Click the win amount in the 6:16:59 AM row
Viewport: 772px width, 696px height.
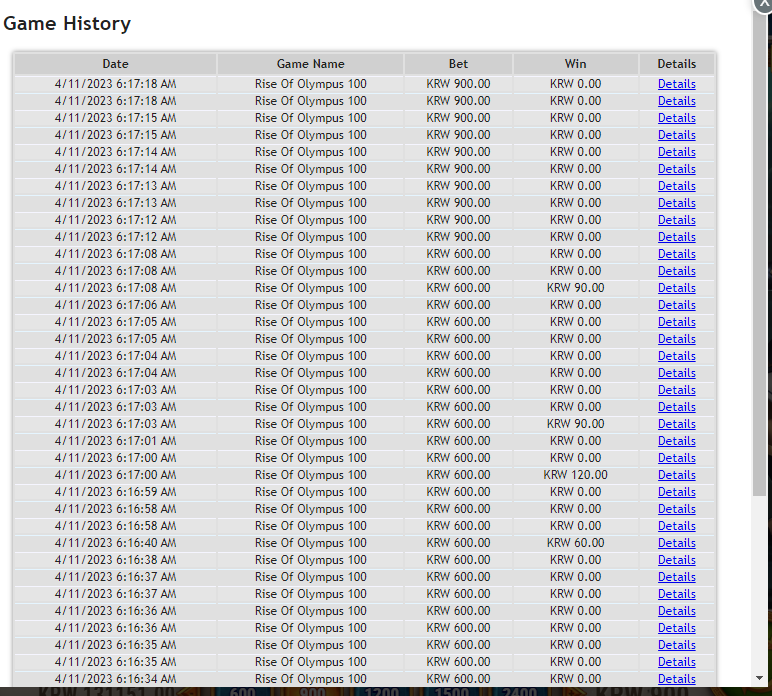coord(575,492)
